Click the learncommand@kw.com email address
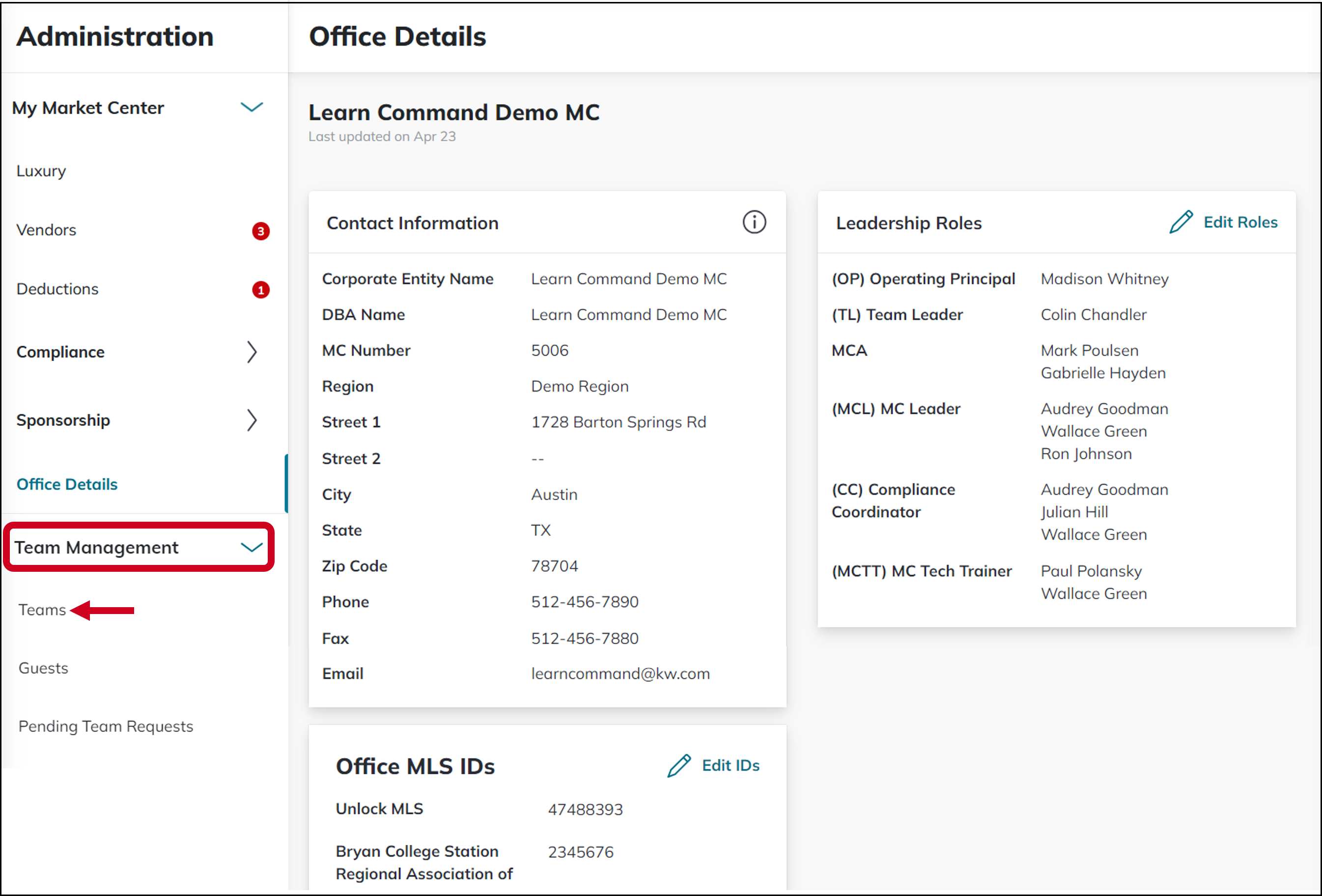This screenshot has height=896, width=1322. pyautogui.click(x=620, y=673)
